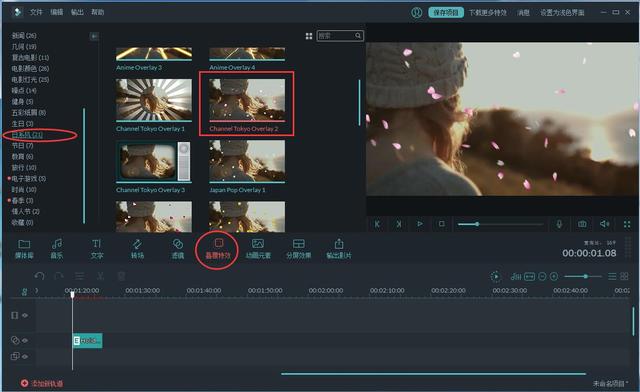Select the 情人节 (2) category
This screenshot has height=392, width=640.
tap(25, 212)
